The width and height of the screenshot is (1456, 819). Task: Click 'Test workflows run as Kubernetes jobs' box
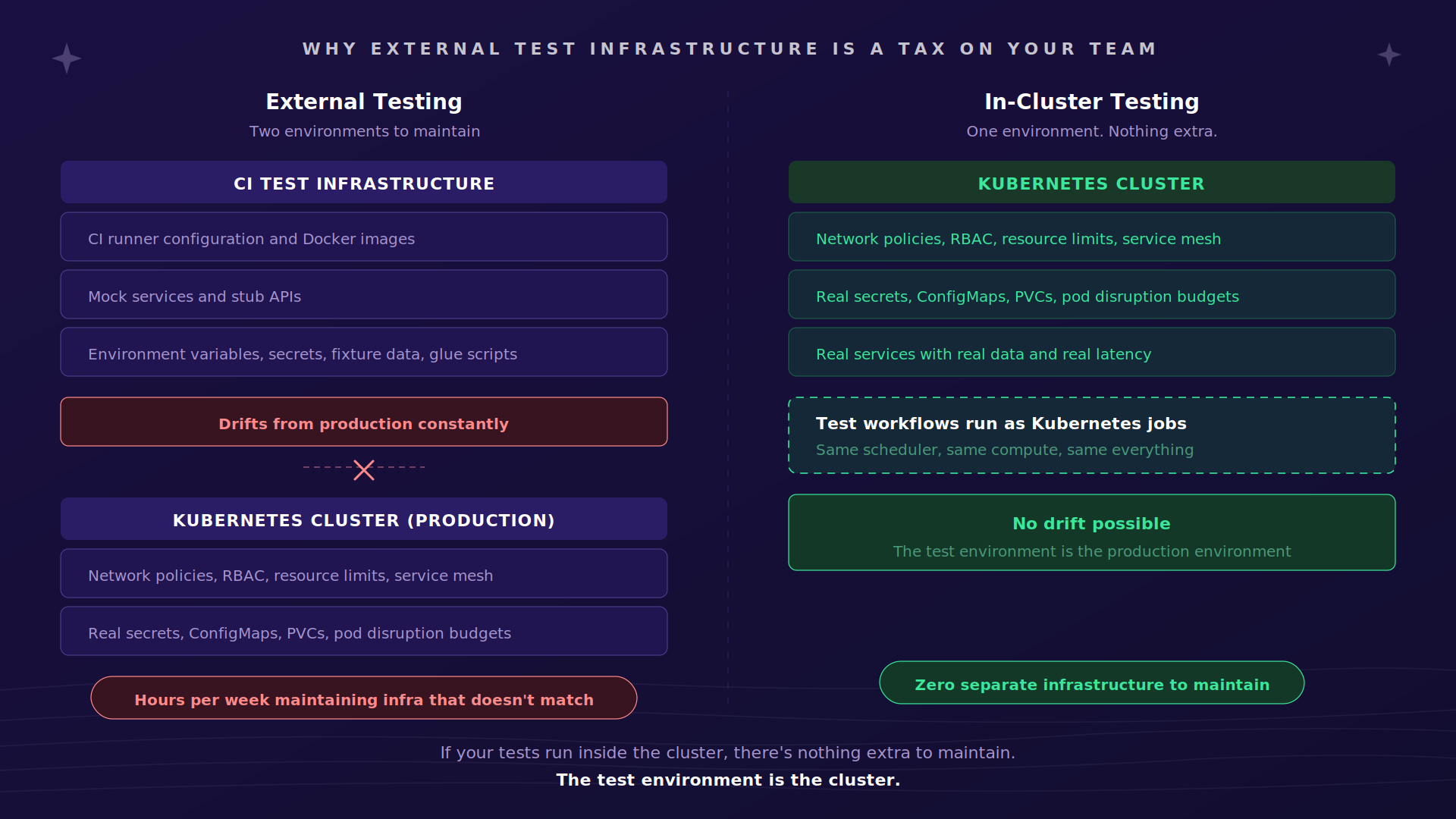point(1091,436)
